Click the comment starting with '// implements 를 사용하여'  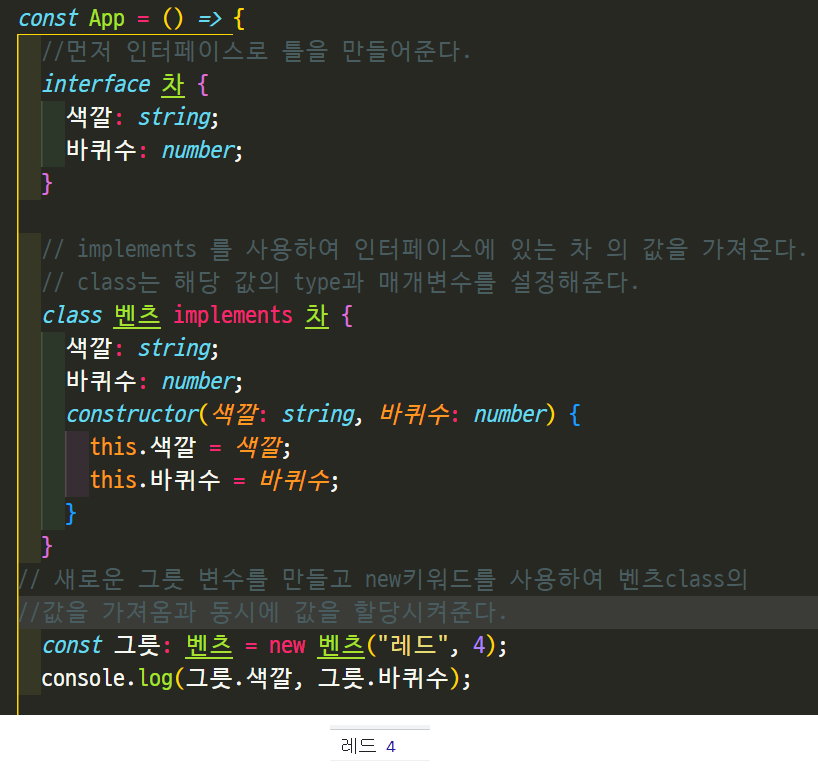[x=424, y=249]
